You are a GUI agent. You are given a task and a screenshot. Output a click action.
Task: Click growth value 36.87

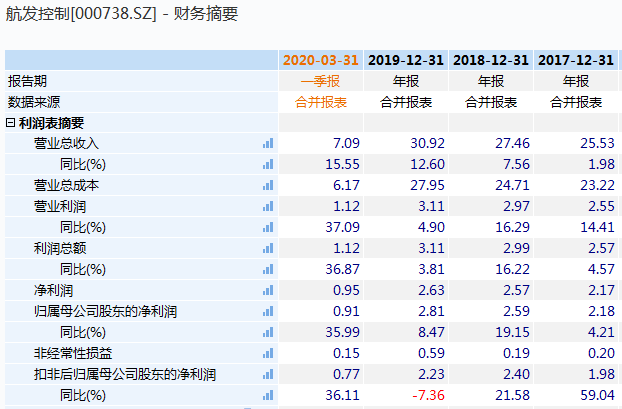point(343,269)
